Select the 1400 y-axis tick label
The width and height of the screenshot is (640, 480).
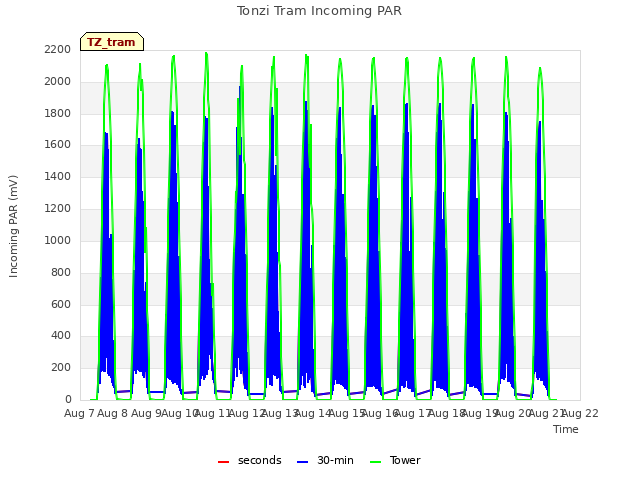(x=58, y=176)
